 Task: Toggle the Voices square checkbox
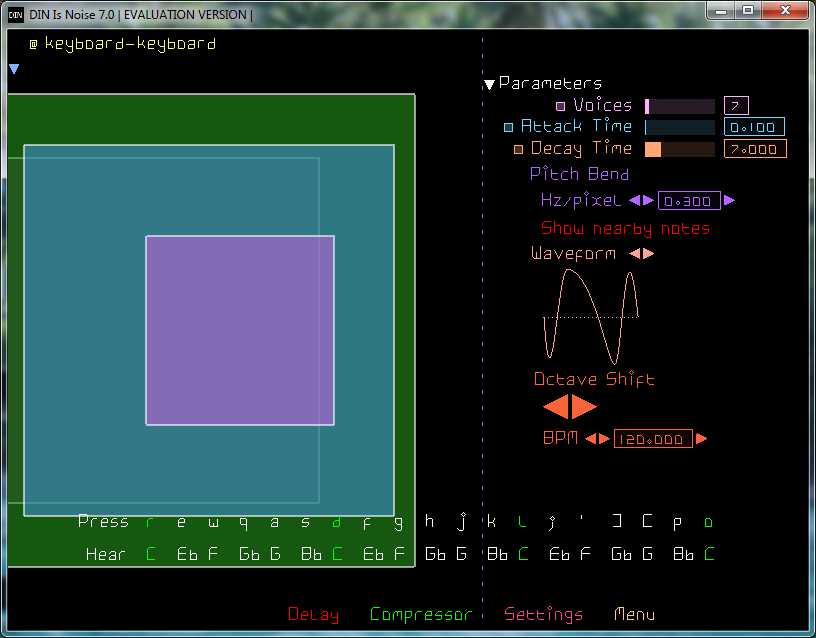[560, 106]
